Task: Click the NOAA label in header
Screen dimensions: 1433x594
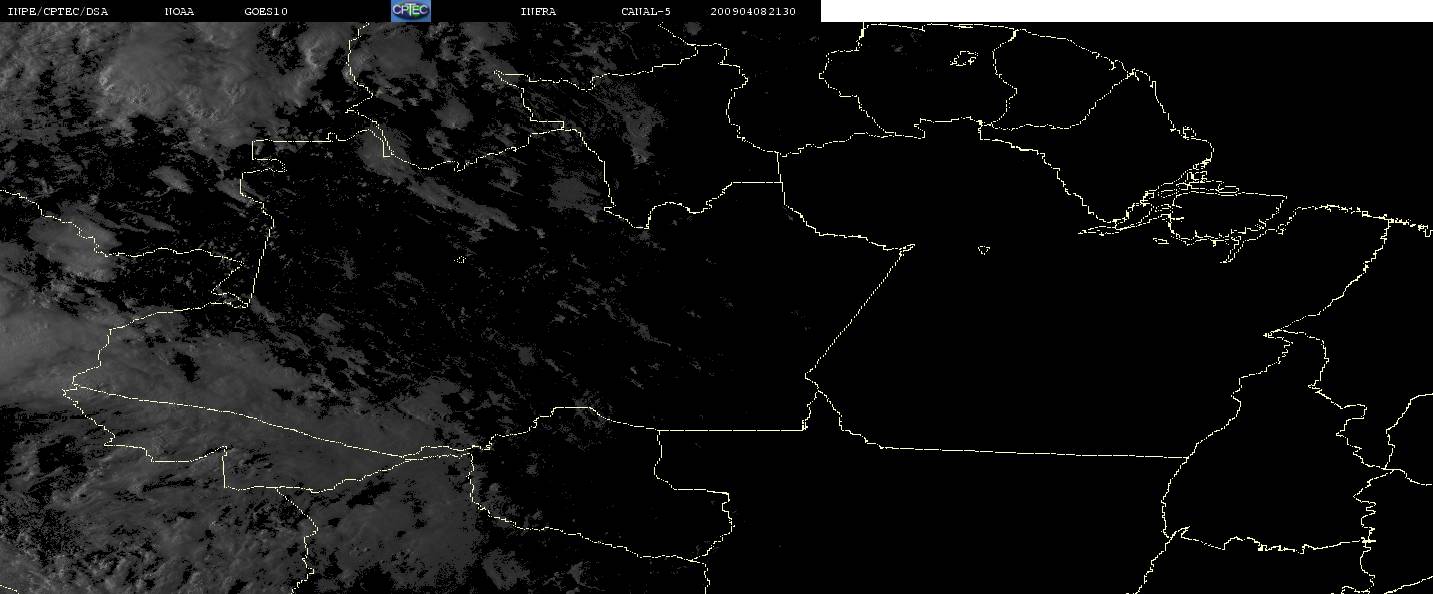Action: point(179,11)
